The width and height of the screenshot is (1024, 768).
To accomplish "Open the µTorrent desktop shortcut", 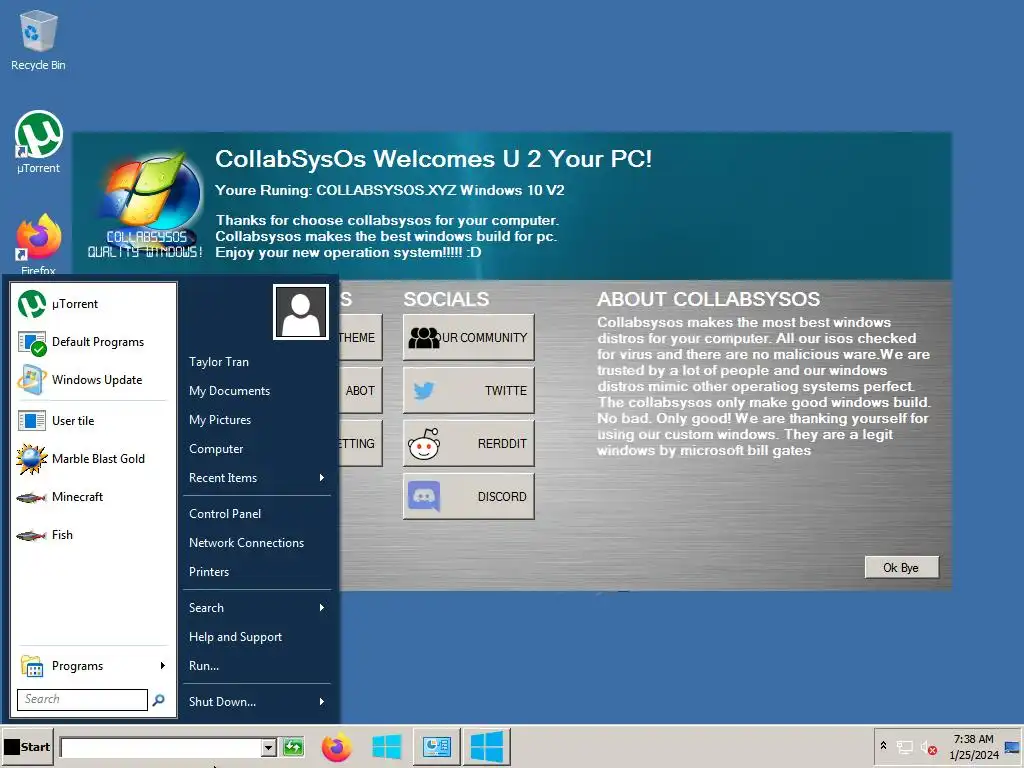I will point(38,142).
